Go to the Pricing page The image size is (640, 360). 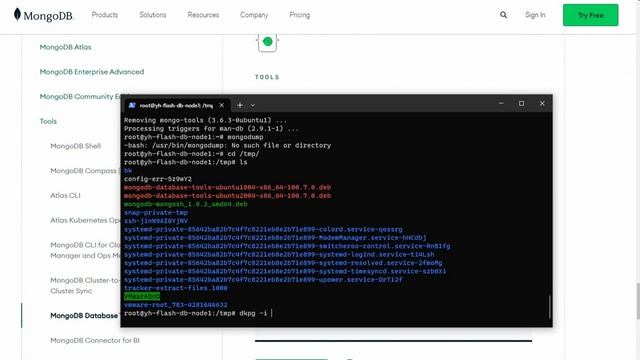coord(300,15)
